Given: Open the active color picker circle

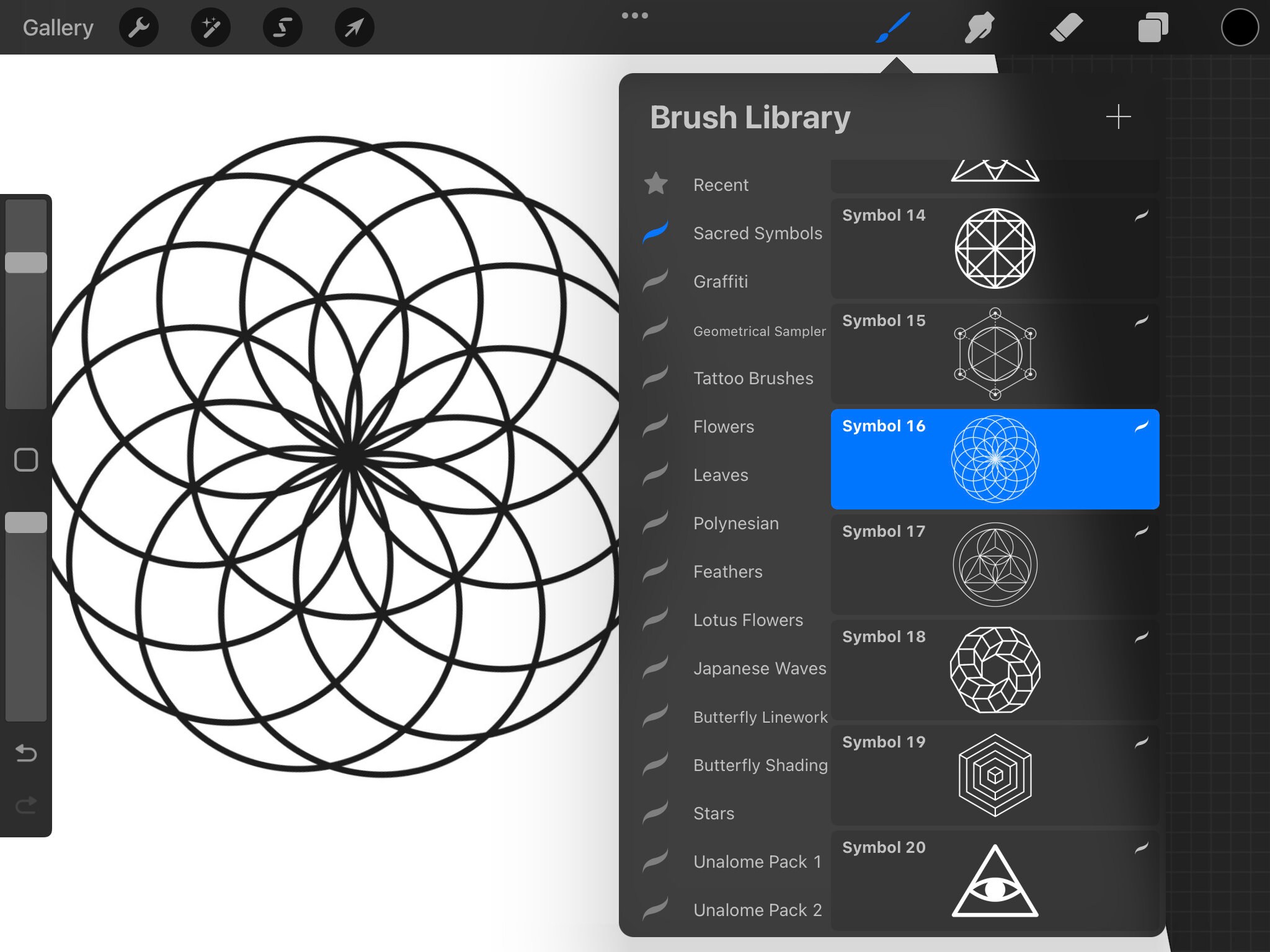Looking at the screenshot, I should (1240, 27).
